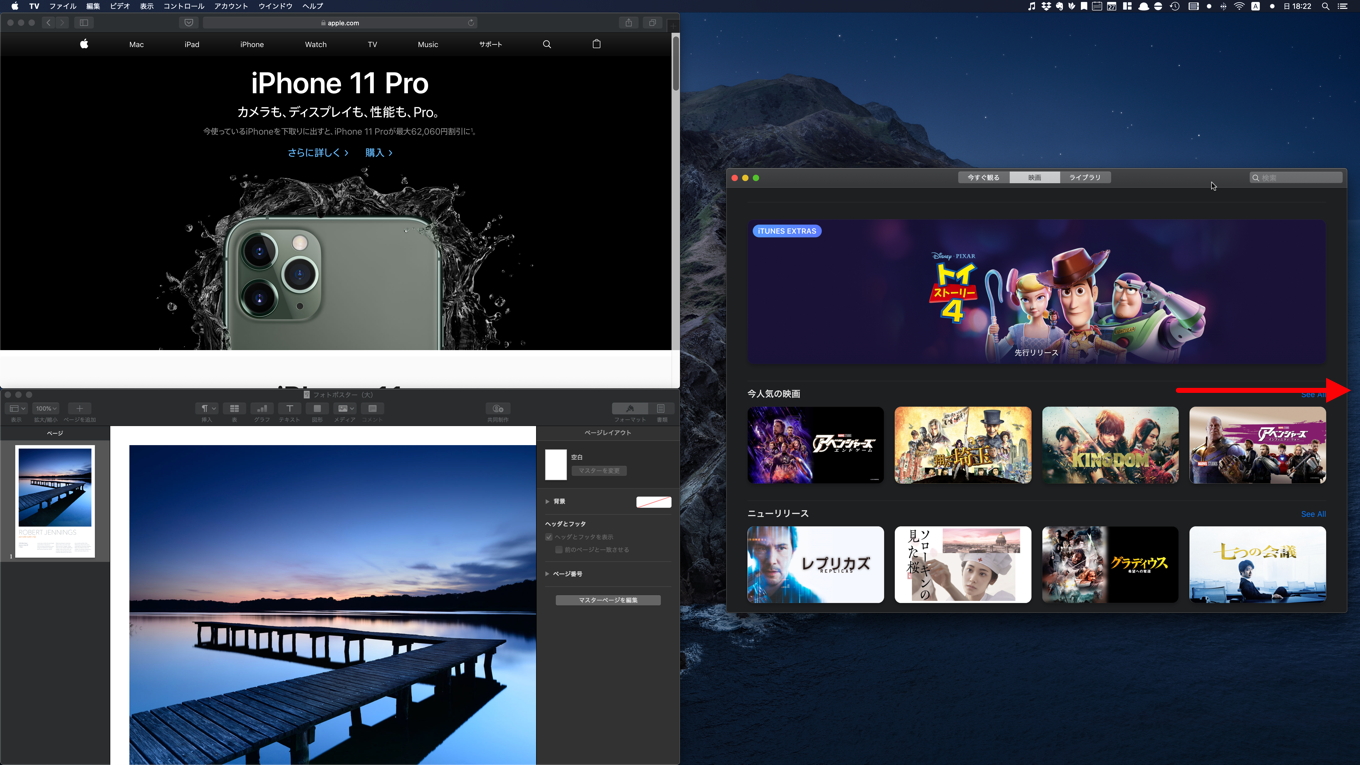Select page 1 thumbnail in Pages
Screen dimensions: 1360x765
pyautogui.click(x=55, y=501)
